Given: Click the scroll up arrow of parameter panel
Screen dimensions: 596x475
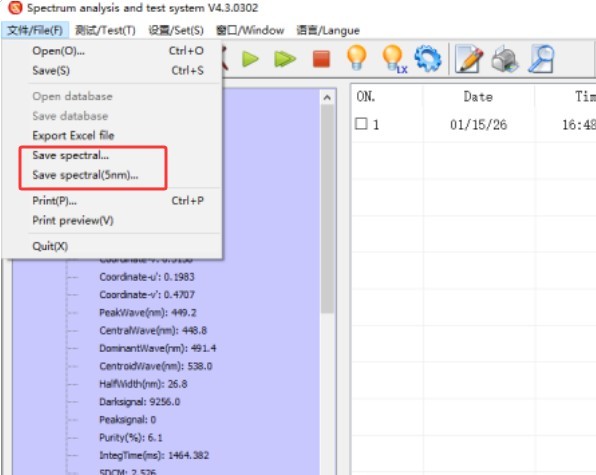Looking at the screenshot, I should pos(327,98).
